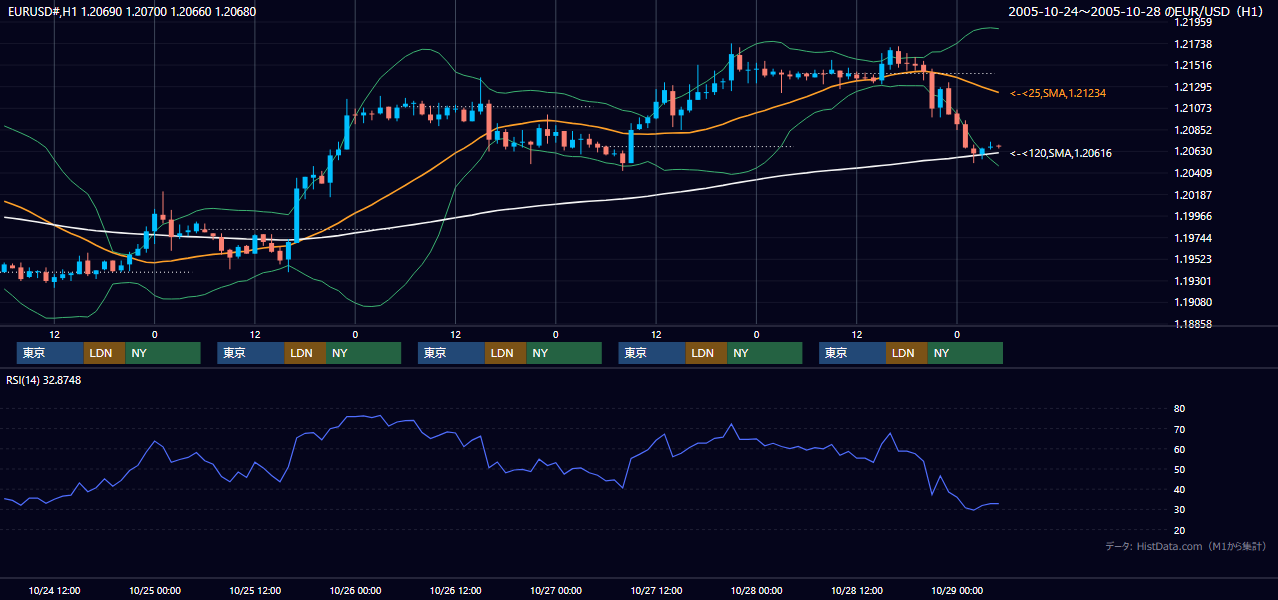Viewport: 1278px width, 600px height.
Task: Select the LDN session box for 10/28
Action: coord(906,353)
